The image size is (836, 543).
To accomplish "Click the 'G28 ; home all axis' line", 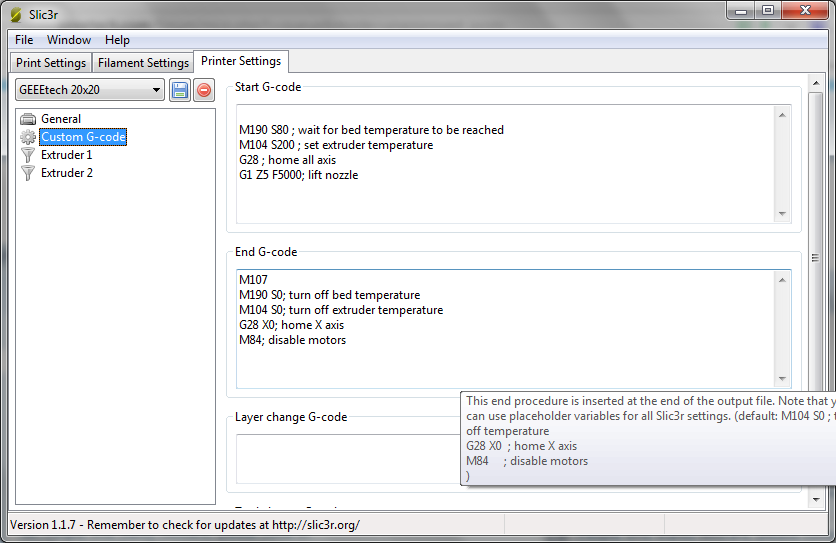I will (287, 160).
